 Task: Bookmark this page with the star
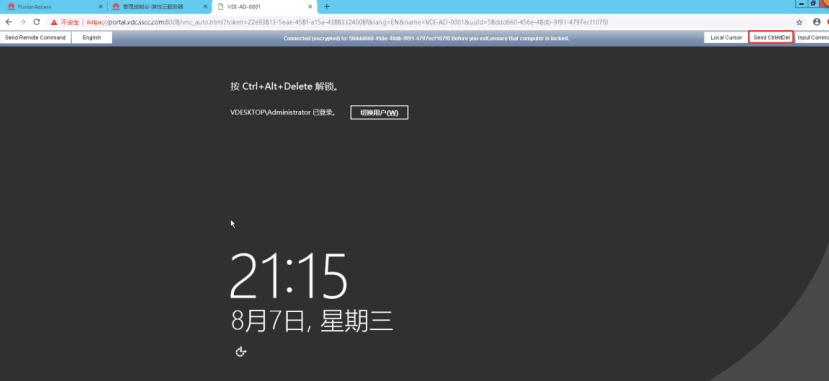click(x=799, y=22)
